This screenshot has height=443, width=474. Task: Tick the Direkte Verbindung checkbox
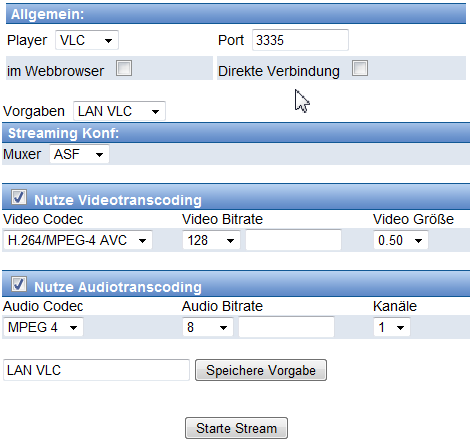click(x=360, y=68)
